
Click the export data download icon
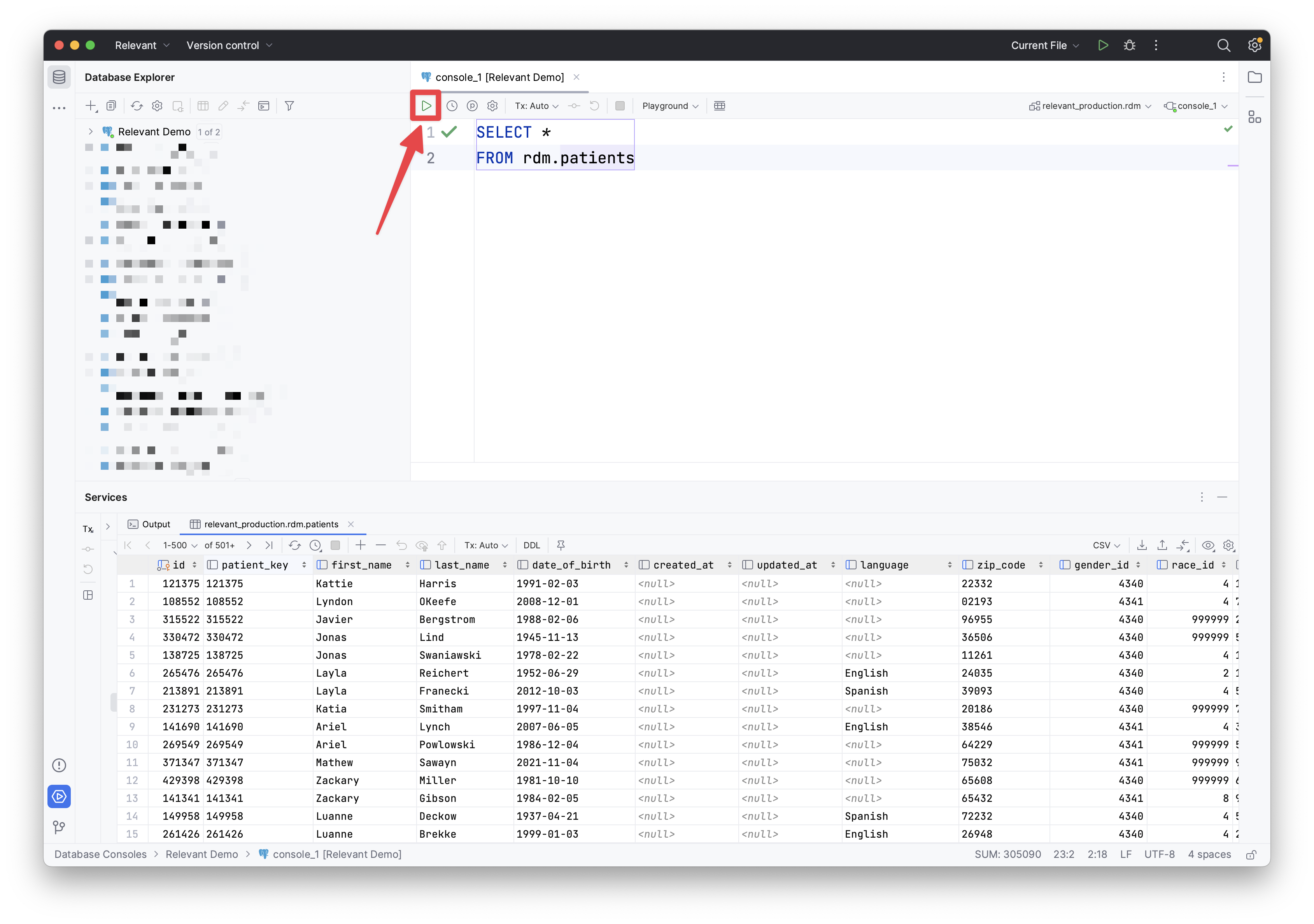pyautogui.click(x=1142, y=545)
